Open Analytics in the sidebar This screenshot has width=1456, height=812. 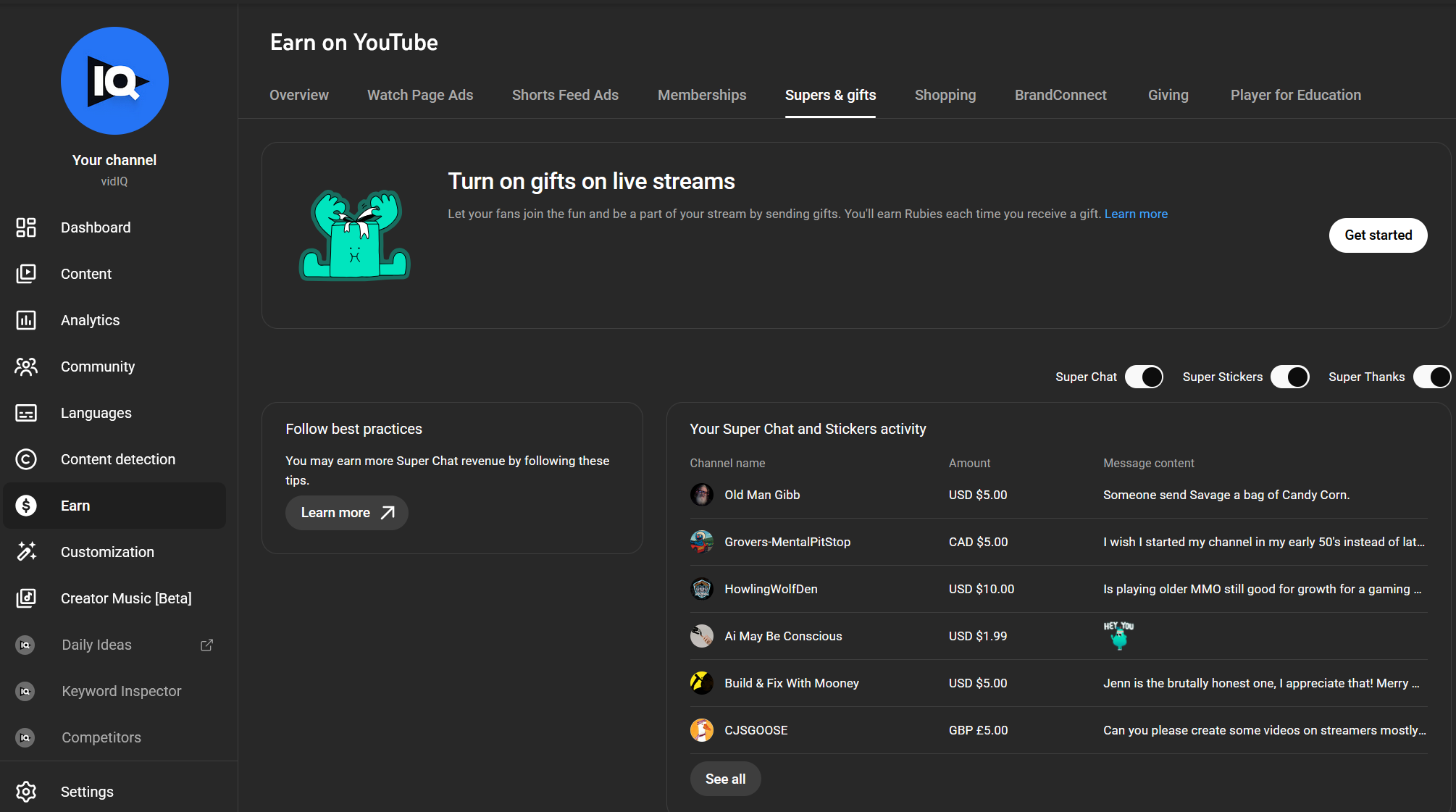(x=114, y=320)
